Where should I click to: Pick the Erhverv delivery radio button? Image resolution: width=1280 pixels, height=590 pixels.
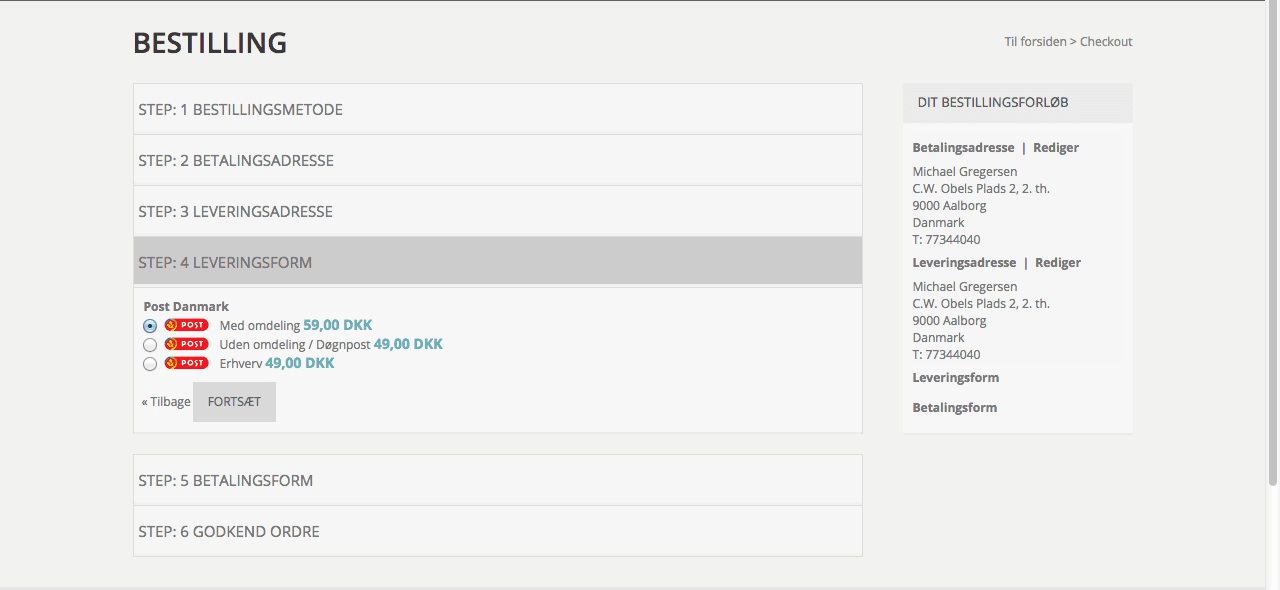(x=150, y=364)
